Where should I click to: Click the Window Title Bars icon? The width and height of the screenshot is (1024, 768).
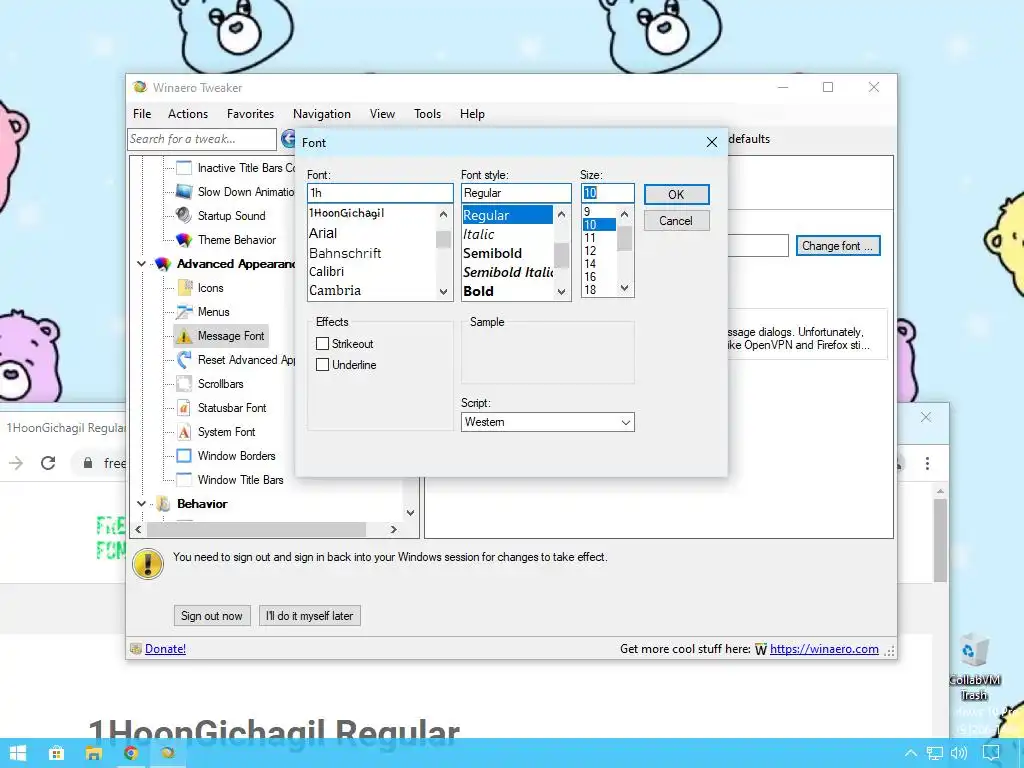click(184, 480)
